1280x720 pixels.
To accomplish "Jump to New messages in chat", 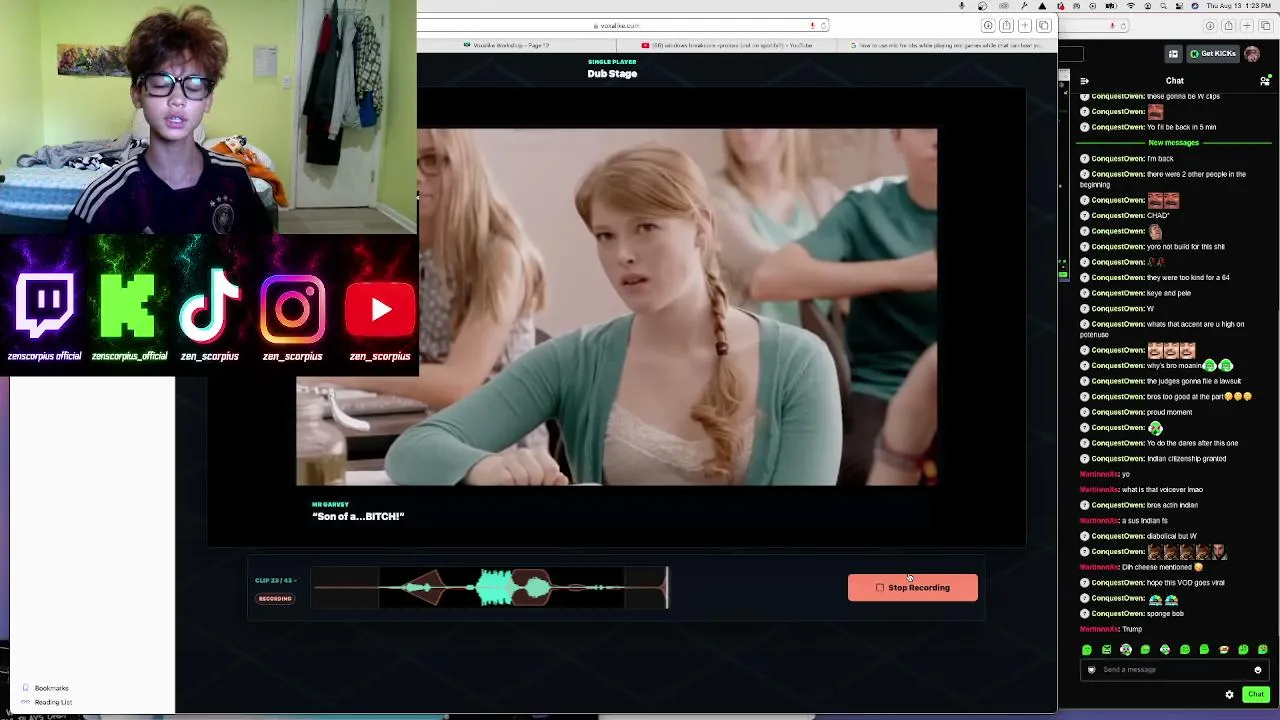I will tap(1173, 143).
